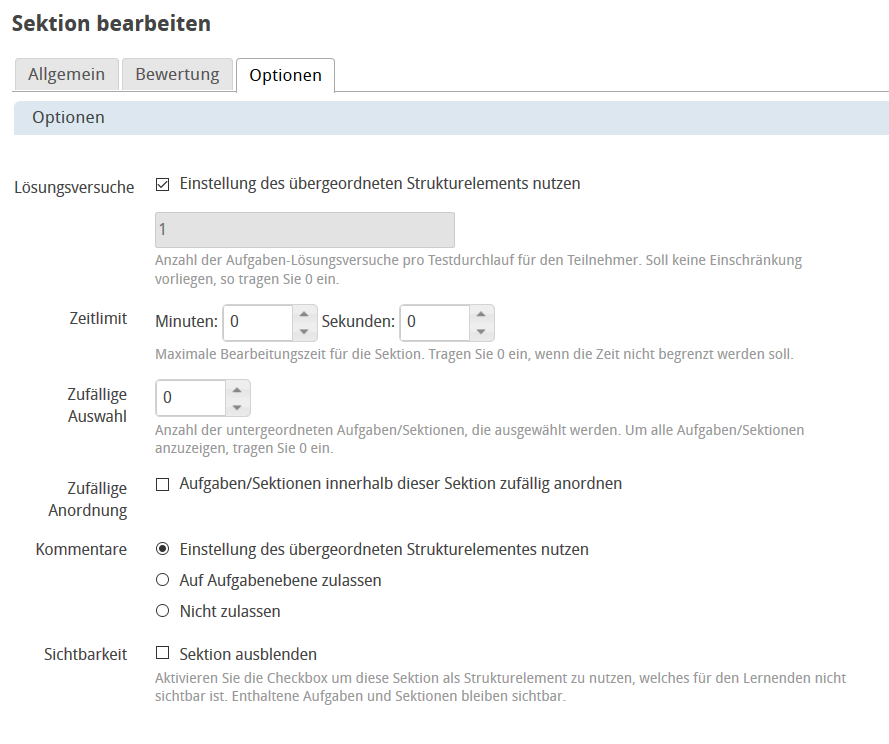This screenshot has width=889, height=744.
Task: Click the Minuten input field
Action: point(258,323)
